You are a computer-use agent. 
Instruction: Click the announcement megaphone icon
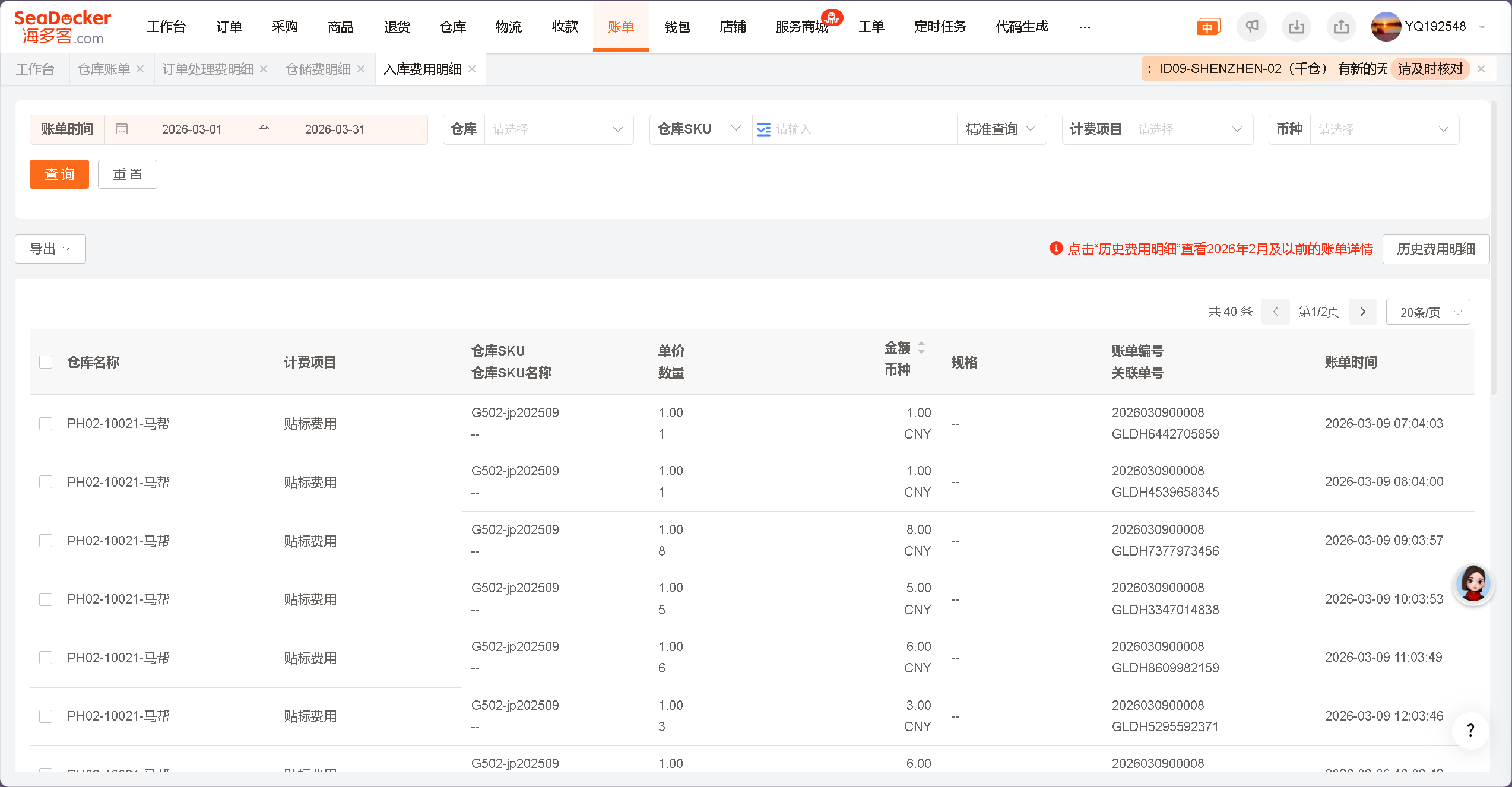[x=1251, y=27]
